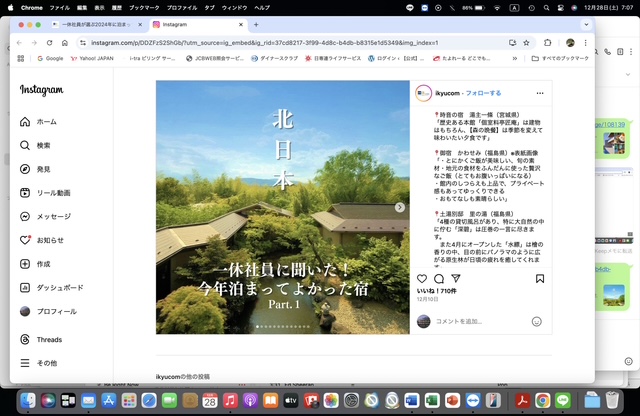Click Chrome home button

(64, 42)
